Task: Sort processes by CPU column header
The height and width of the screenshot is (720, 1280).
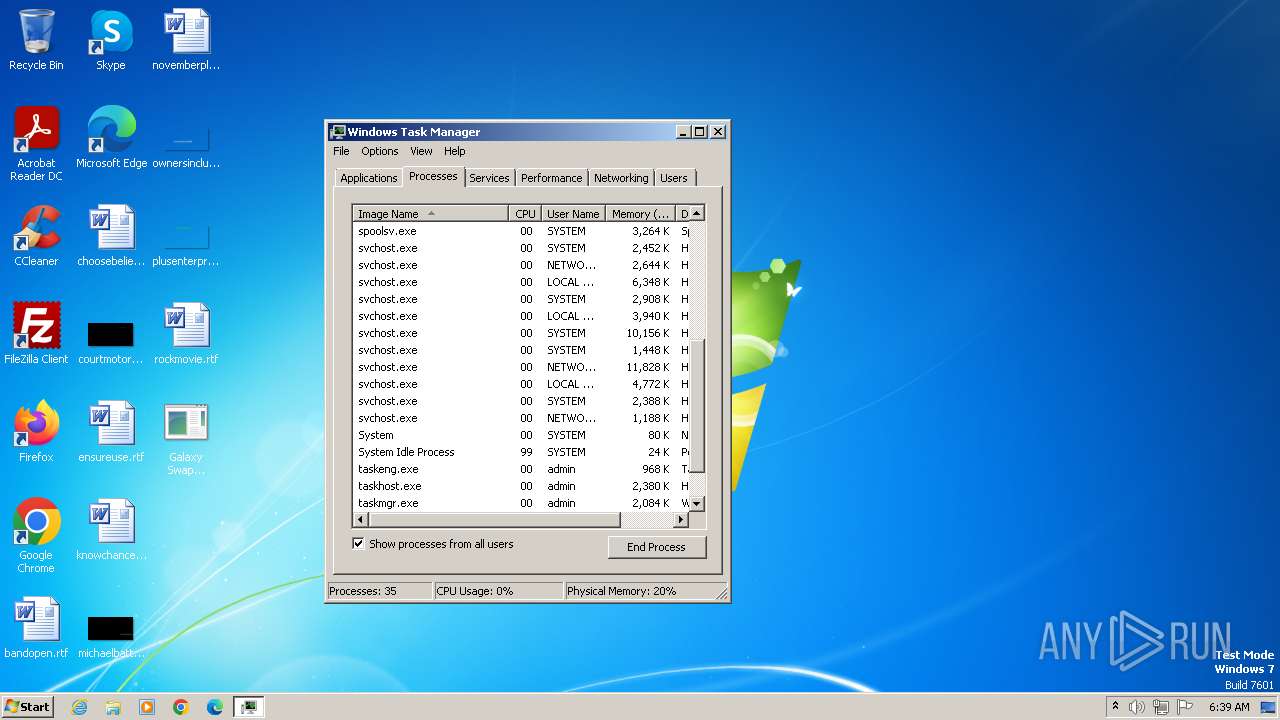Action: pyautogui.click(x=525, y=213)
